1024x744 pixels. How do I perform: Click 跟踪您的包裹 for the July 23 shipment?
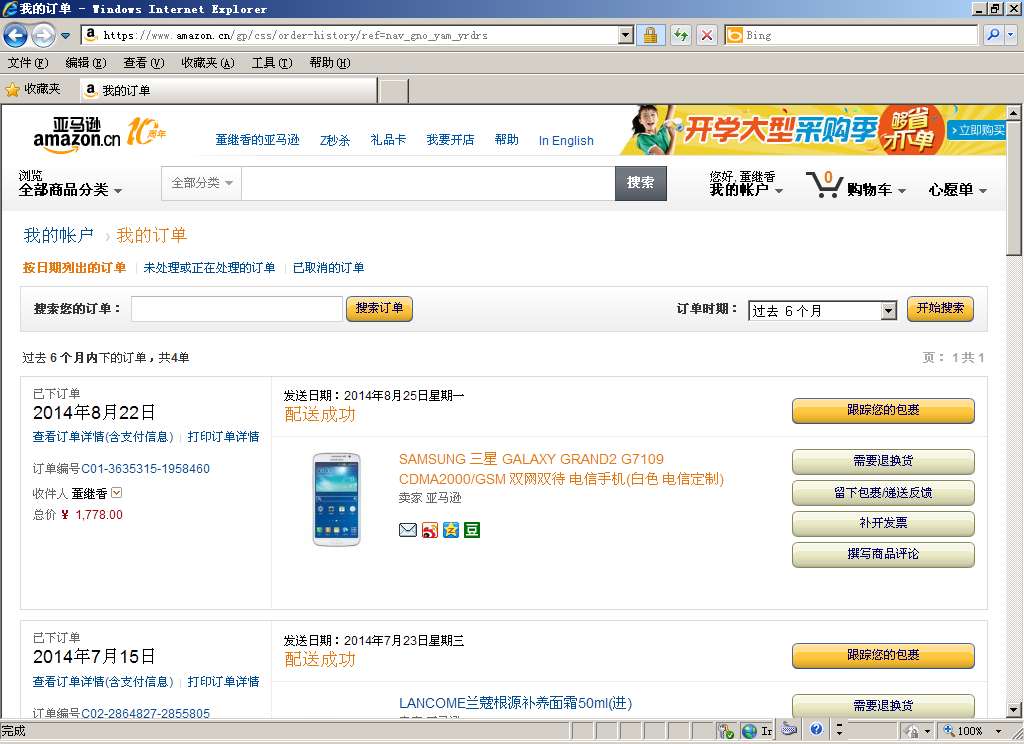pos(883,655)
